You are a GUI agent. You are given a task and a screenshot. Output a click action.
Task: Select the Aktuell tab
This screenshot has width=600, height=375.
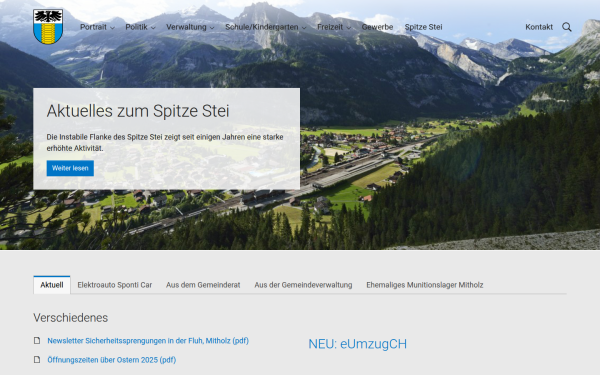[52, 285]
